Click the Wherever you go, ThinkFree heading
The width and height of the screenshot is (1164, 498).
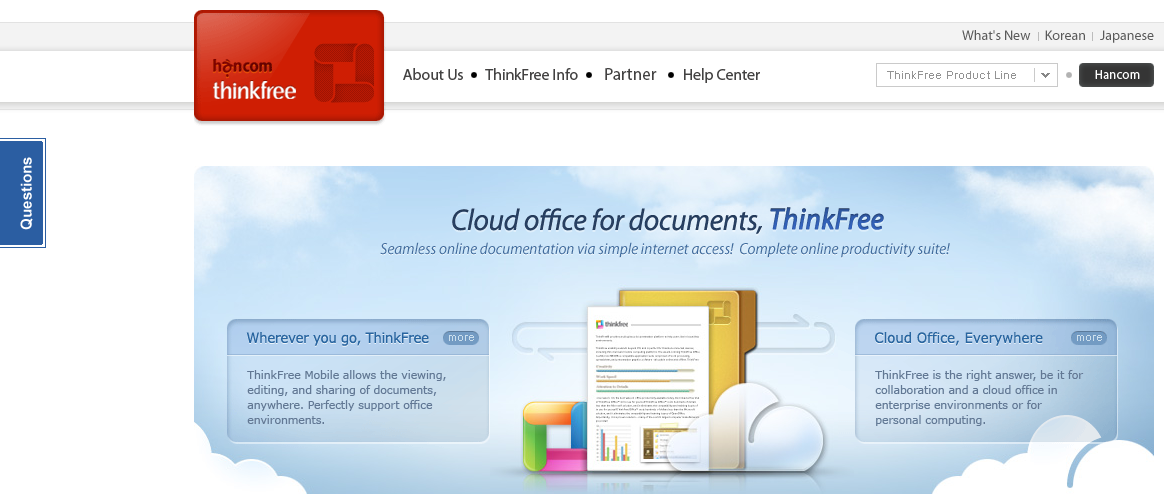click(338, 338)
